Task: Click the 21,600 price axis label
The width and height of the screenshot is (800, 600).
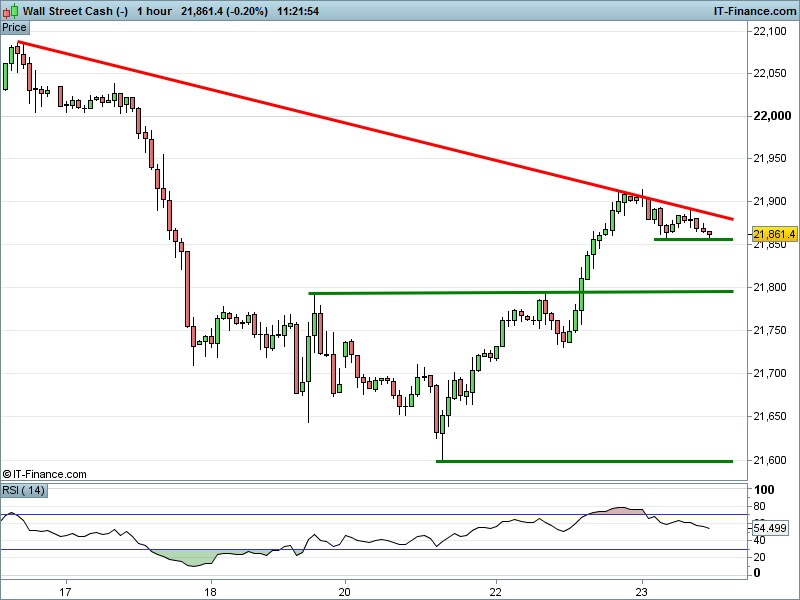Action: (770, 460)
